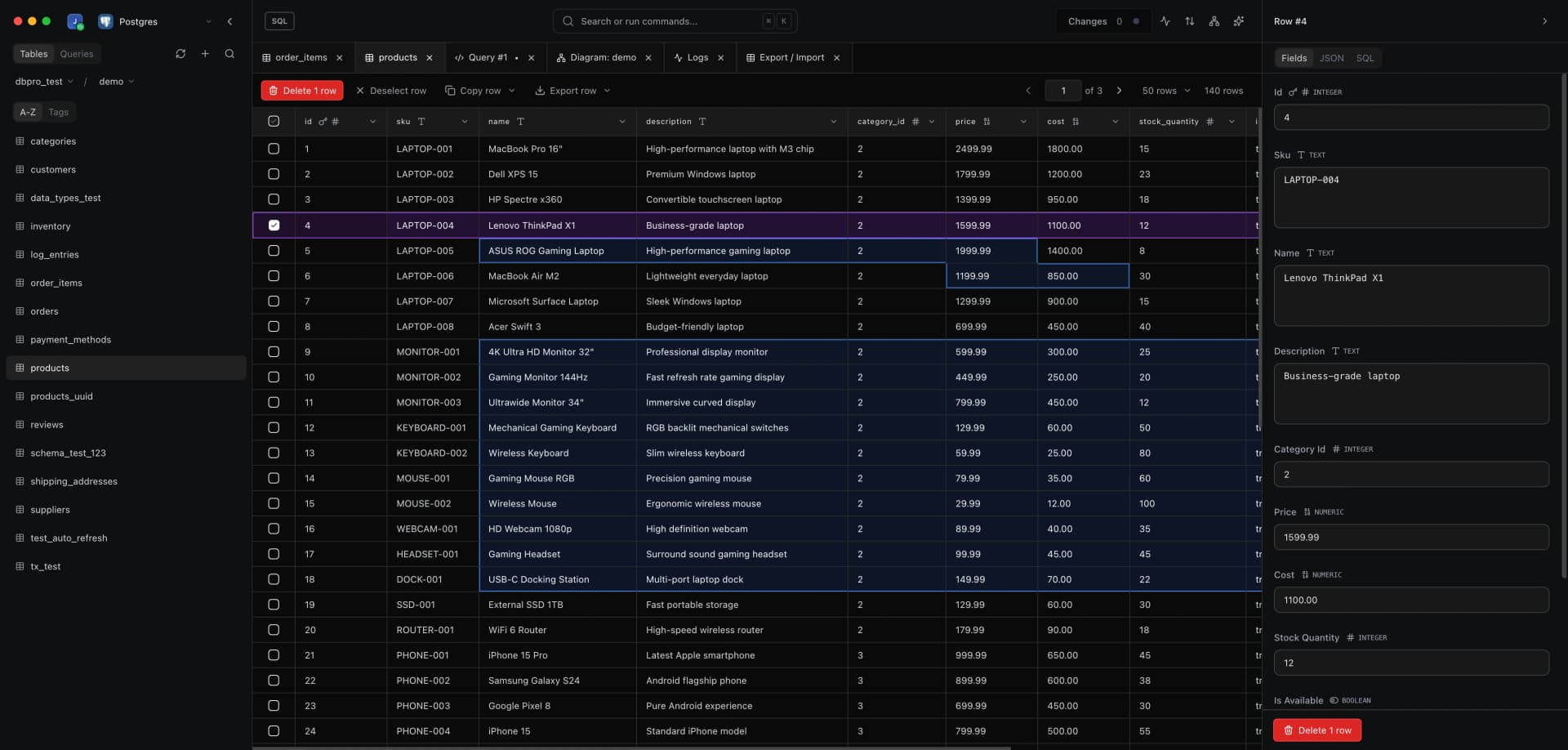
Task: Collapse the Row #4 panel with the chevron
Action: 1544,21
